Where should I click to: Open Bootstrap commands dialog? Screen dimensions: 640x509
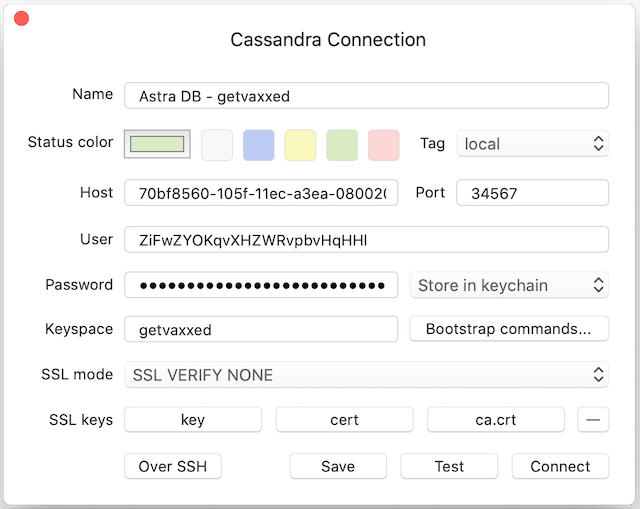(509, 329)
